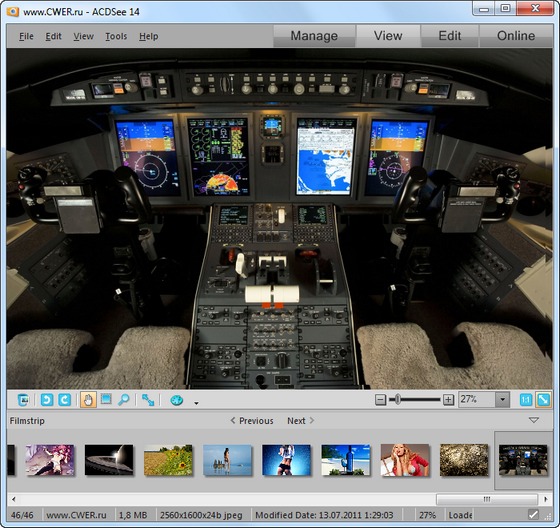Switch to View mode tab
The image size is (560, 528).
388,36
